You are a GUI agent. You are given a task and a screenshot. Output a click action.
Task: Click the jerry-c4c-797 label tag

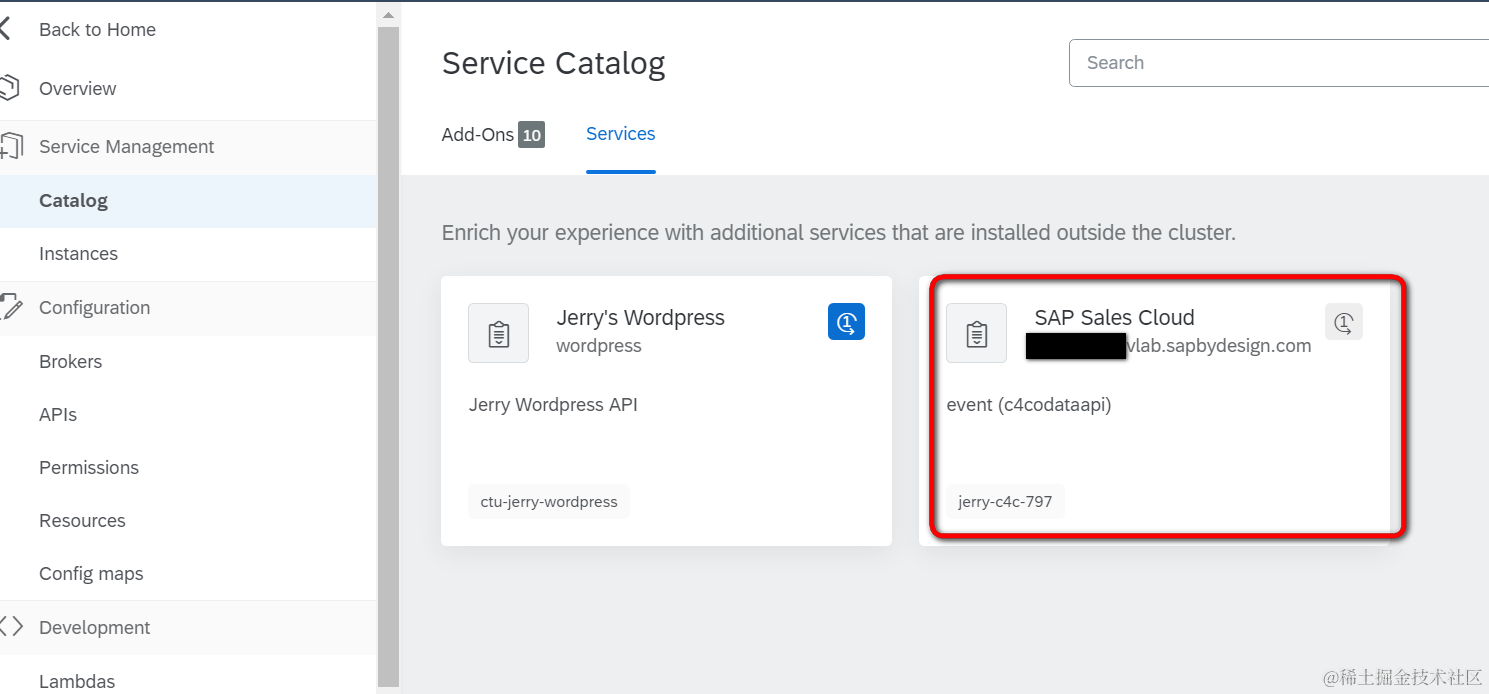click(x=1005, y=502)
